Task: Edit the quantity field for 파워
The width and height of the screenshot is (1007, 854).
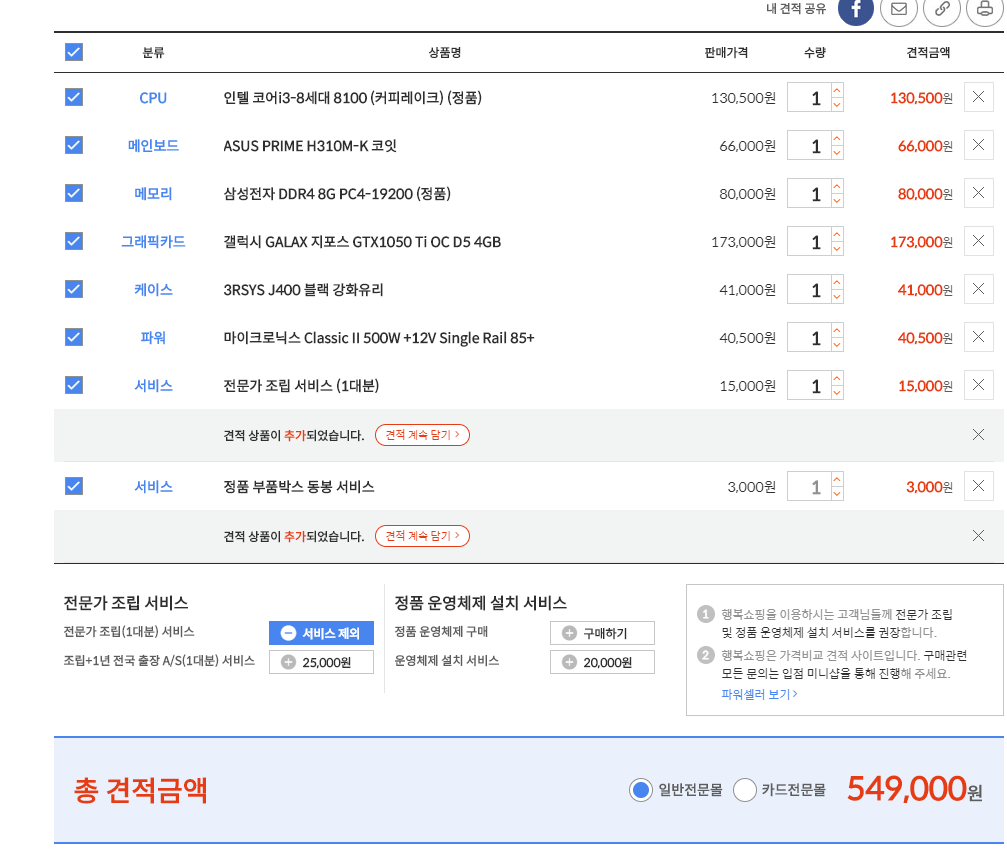Action: click(x=809, y=338)
